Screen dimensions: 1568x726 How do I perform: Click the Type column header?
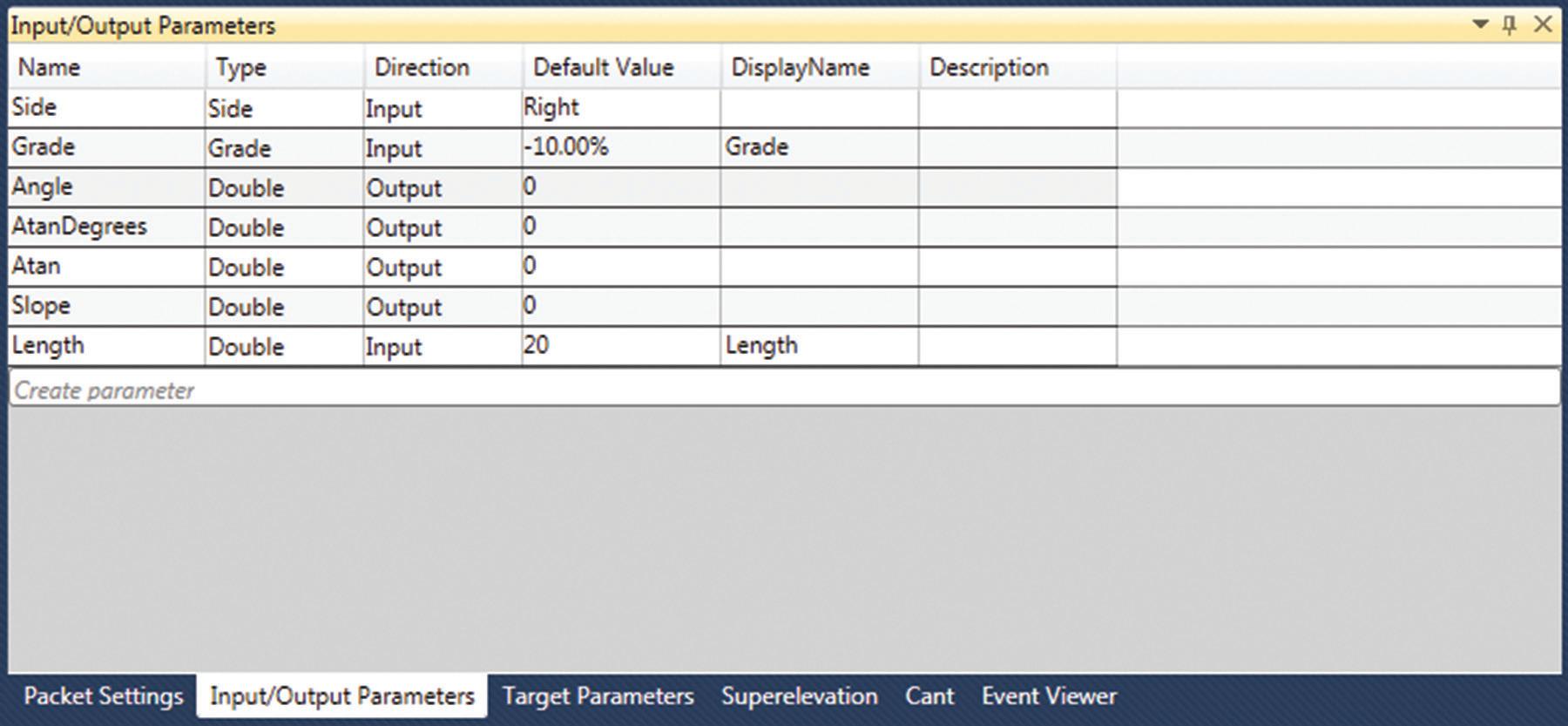click(x=284, y=67)
